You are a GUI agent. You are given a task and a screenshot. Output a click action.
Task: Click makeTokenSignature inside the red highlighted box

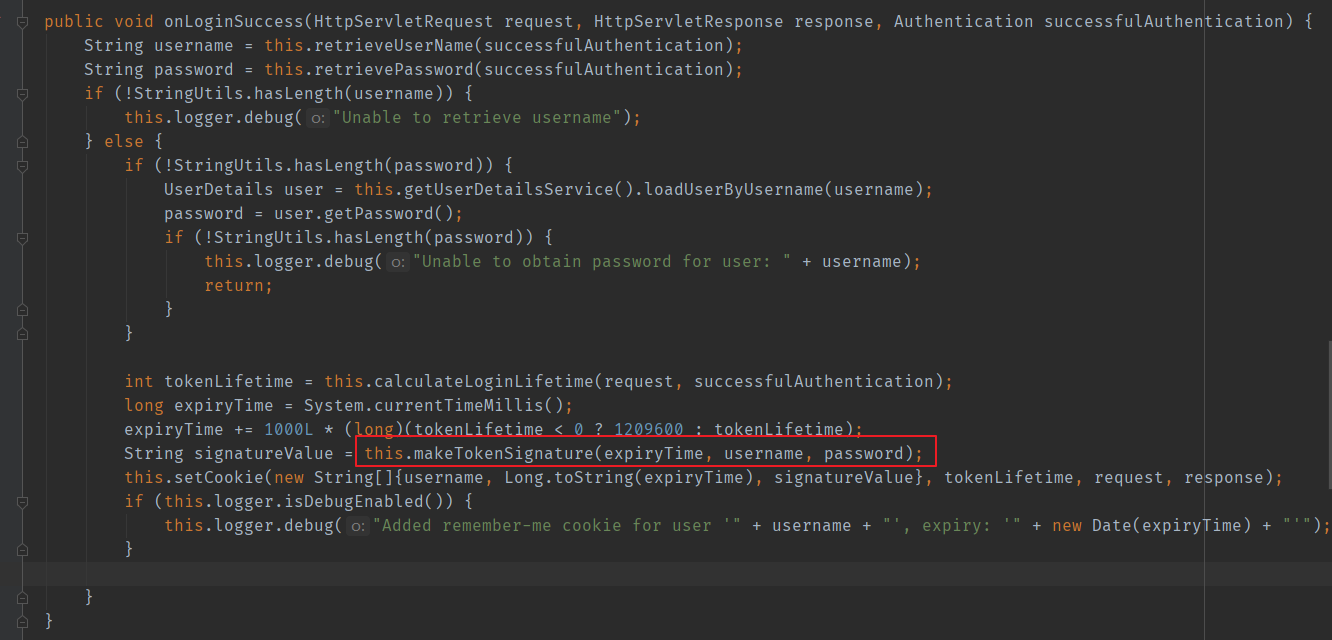point(494,454)
